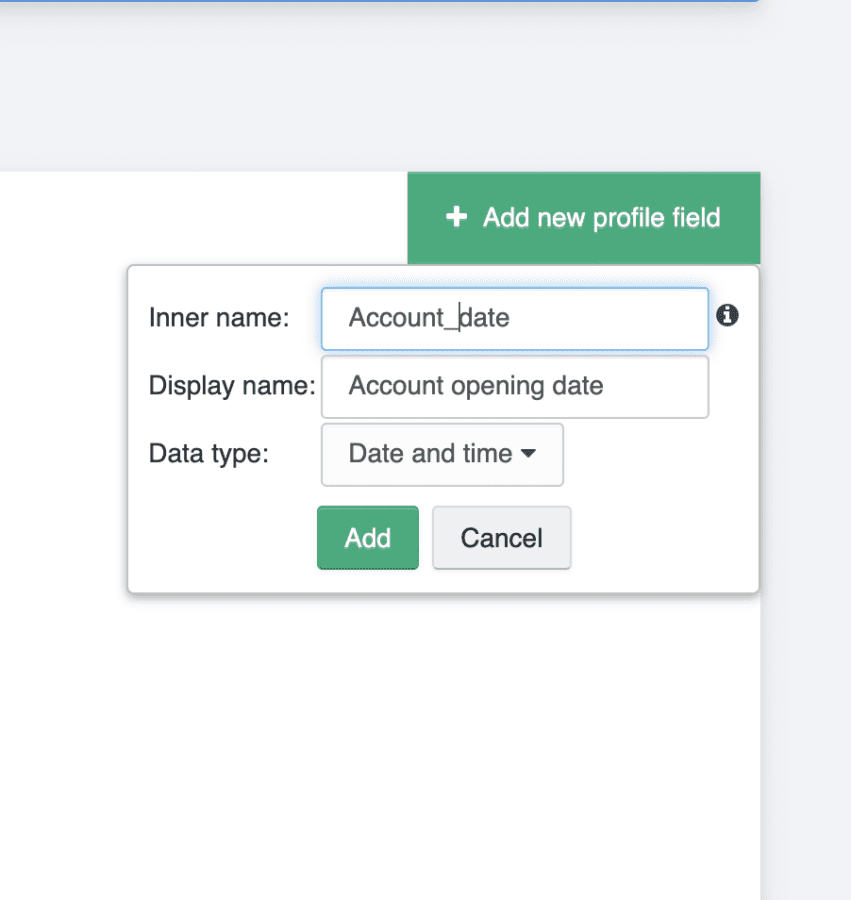Click the word 'Account_date' in Inner name field
Viewport: 851px width, 900px height.
(x=429, y=318)
